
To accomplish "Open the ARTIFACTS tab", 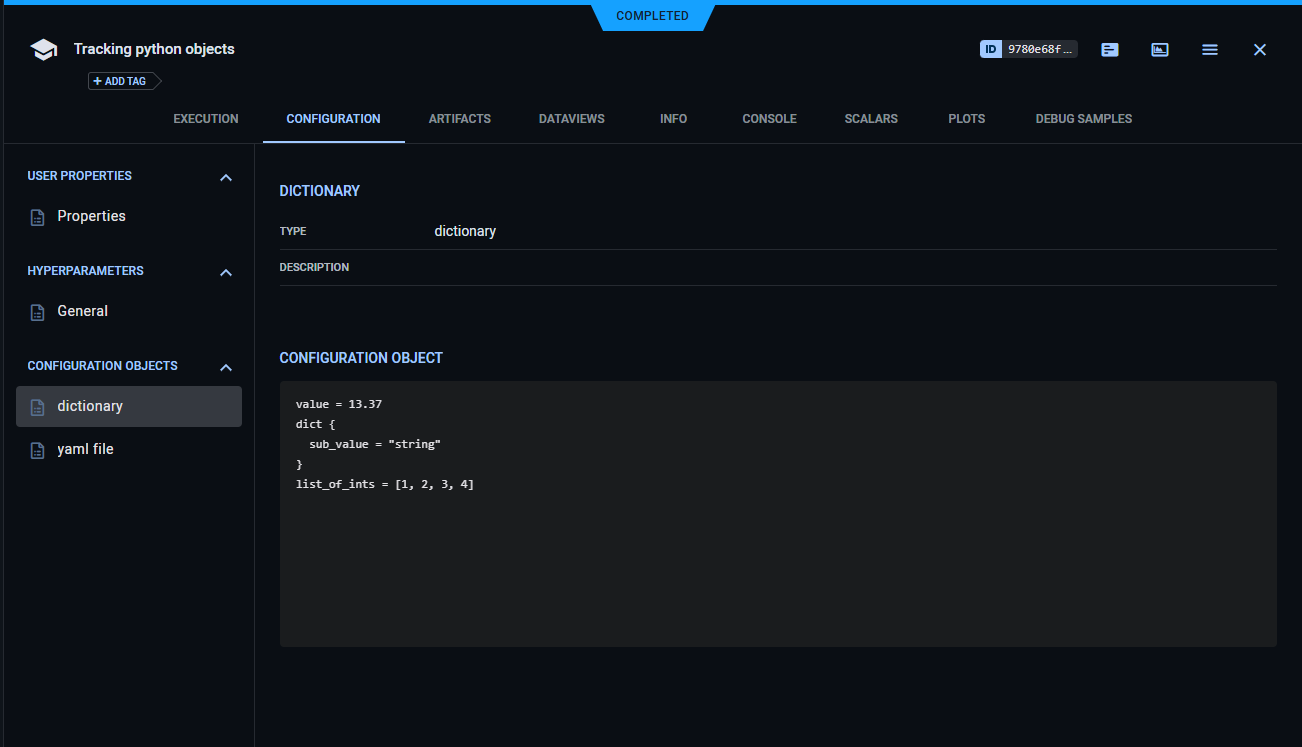I will coord(459,118).
